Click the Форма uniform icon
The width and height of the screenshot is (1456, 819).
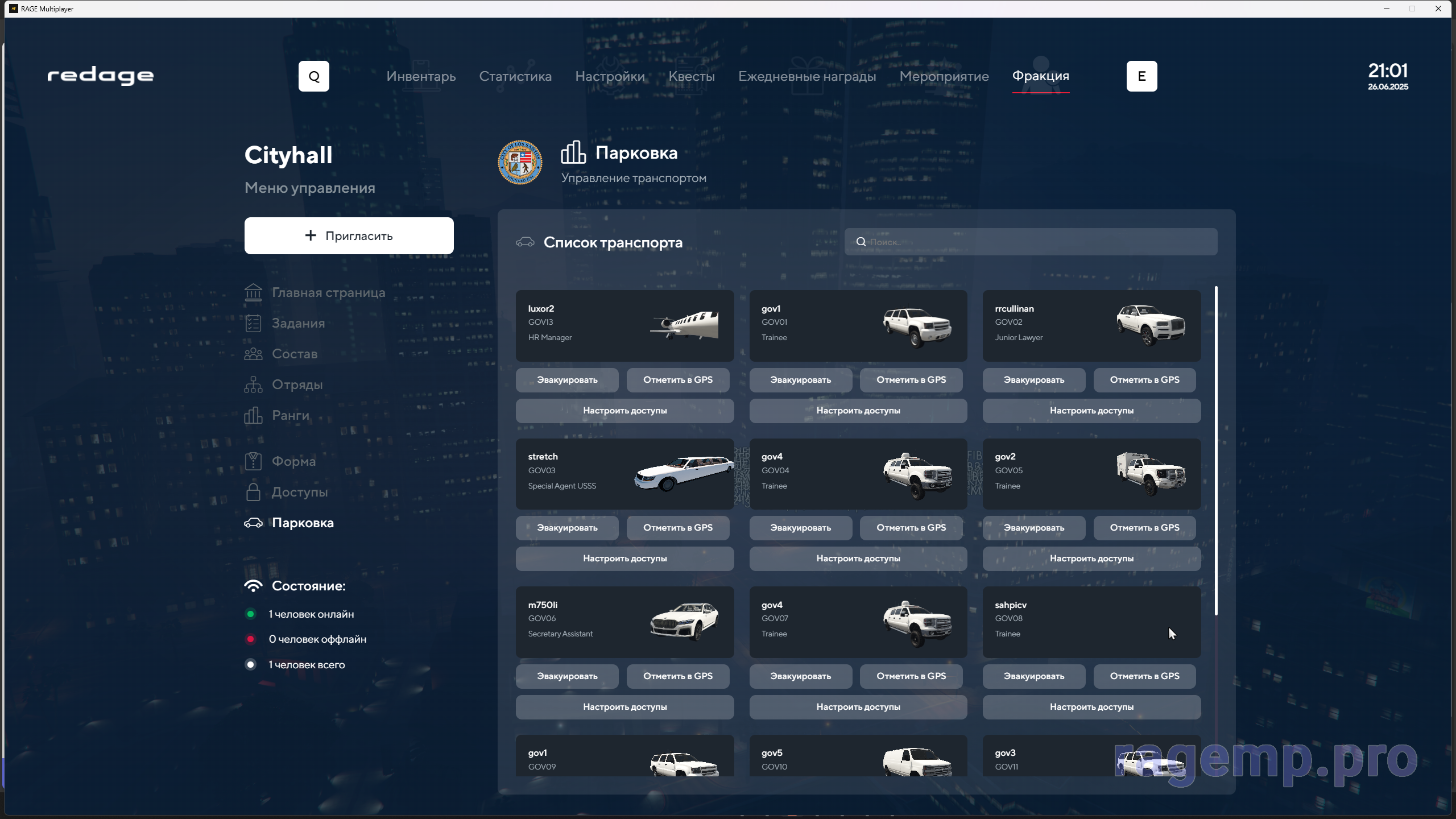pos(253,461)
